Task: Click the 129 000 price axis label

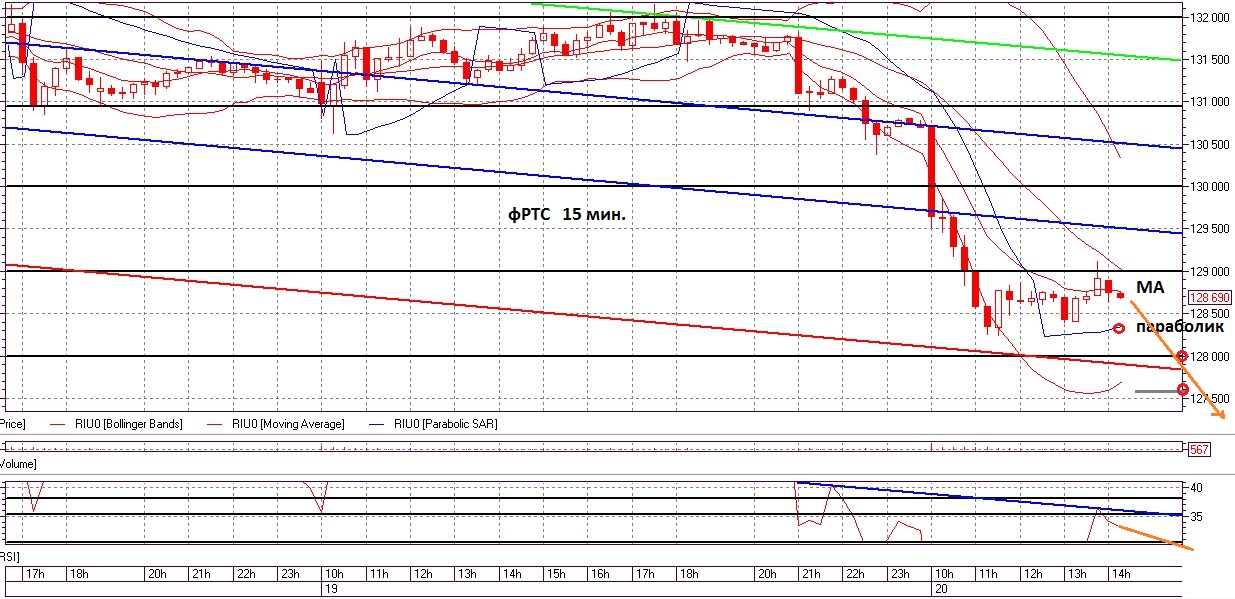Action: tap(1211, 272)
